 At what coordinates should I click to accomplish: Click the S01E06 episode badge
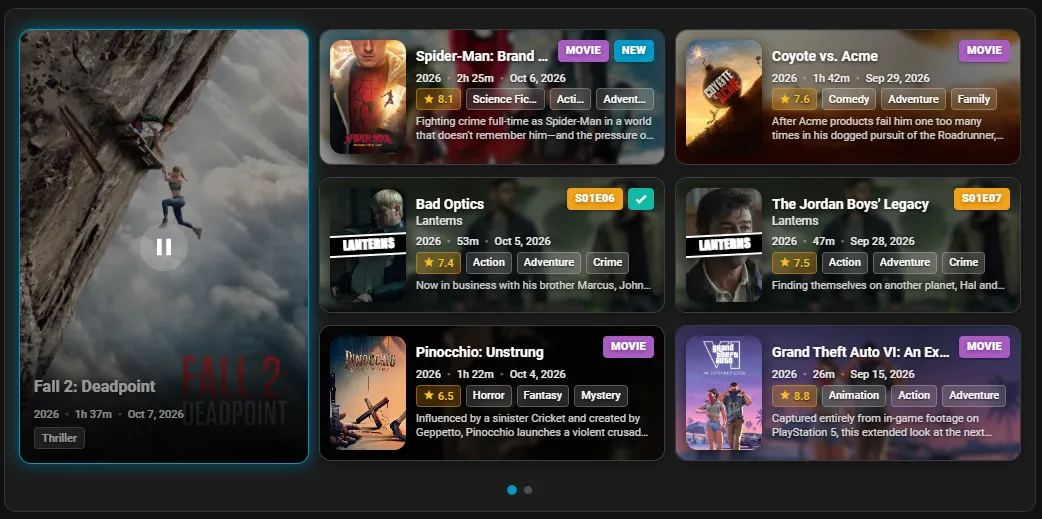[595, 199]
